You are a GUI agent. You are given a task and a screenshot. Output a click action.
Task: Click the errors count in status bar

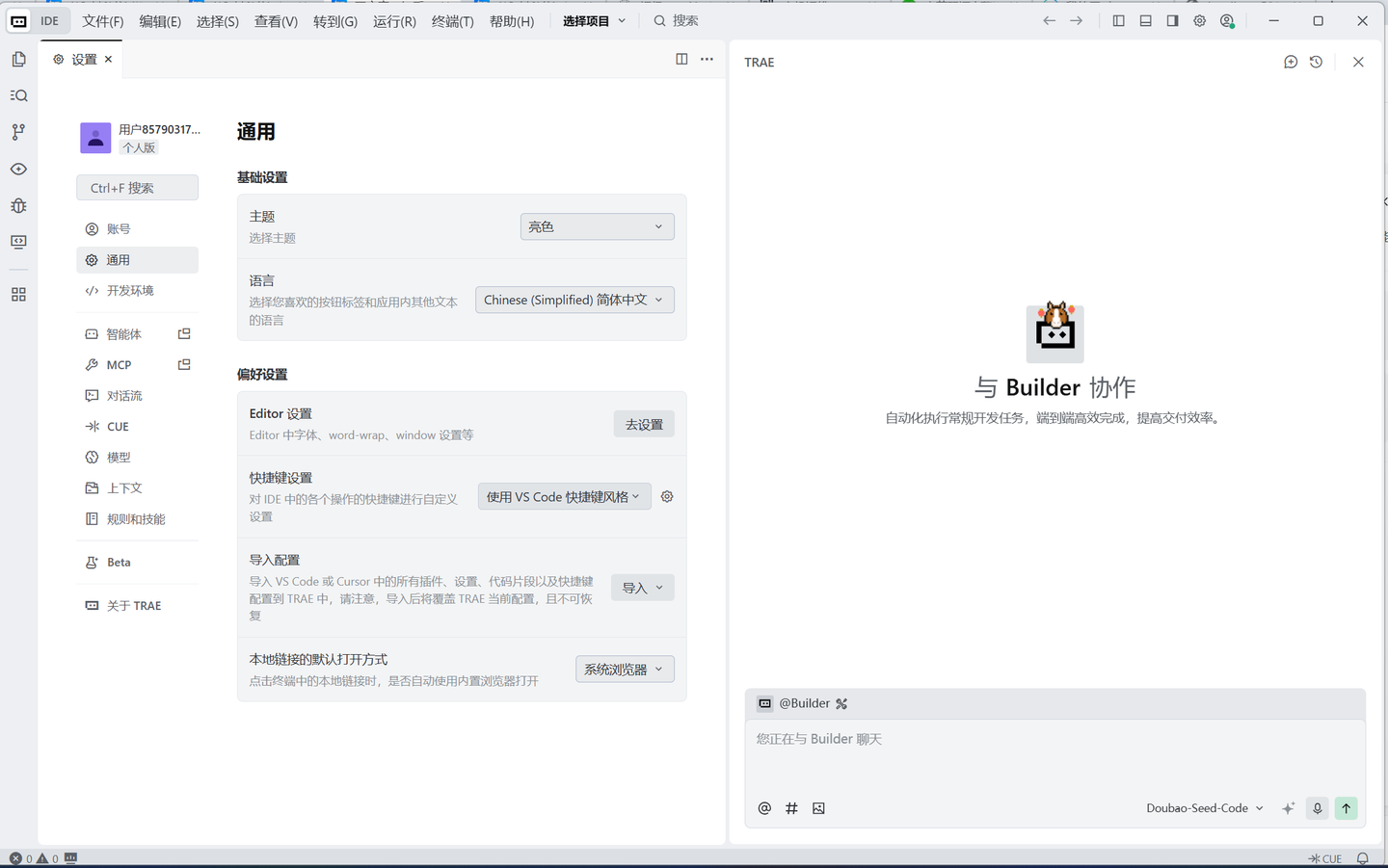click(20, 858)
